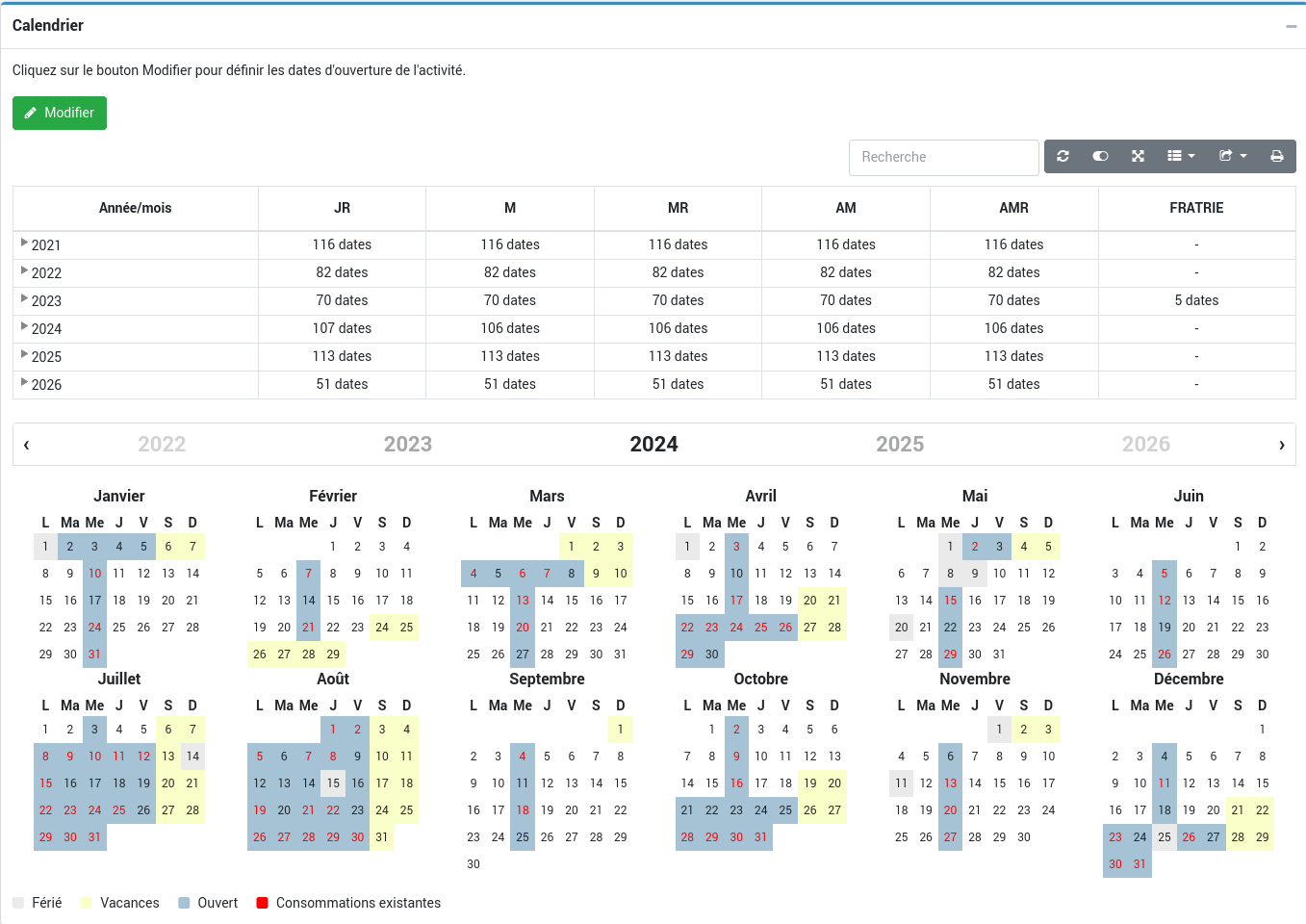Select 15 August in the Août calendar
Screen dimensions: 1306x924
(x=333, y=783)
